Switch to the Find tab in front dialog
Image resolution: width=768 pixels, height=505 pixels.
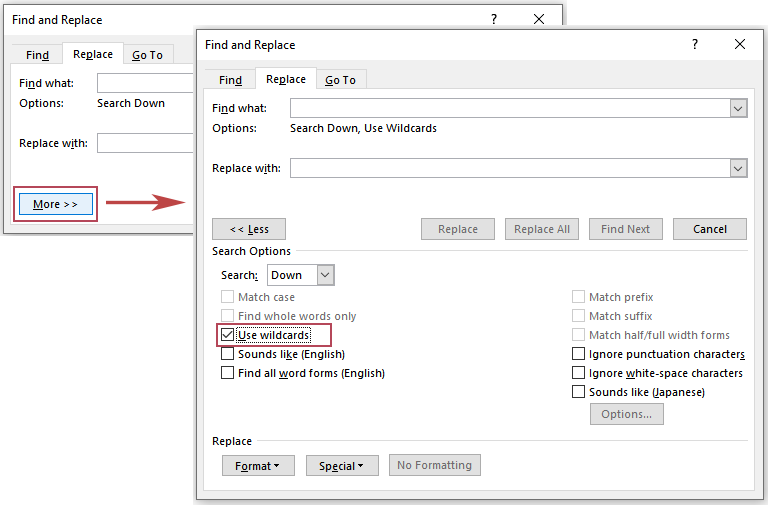click(230, 80)
